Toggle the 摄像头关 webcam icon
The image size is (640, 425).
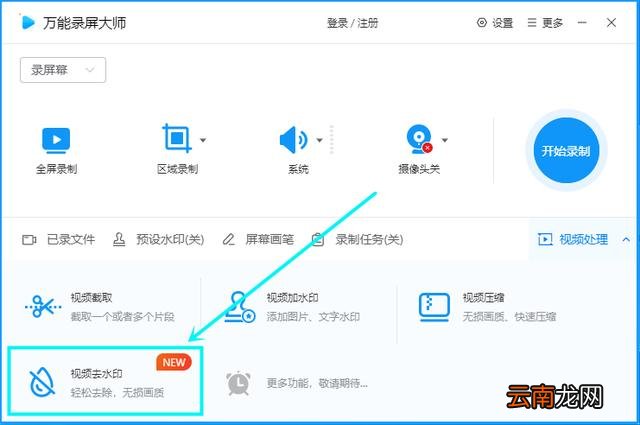pos(419,139)
